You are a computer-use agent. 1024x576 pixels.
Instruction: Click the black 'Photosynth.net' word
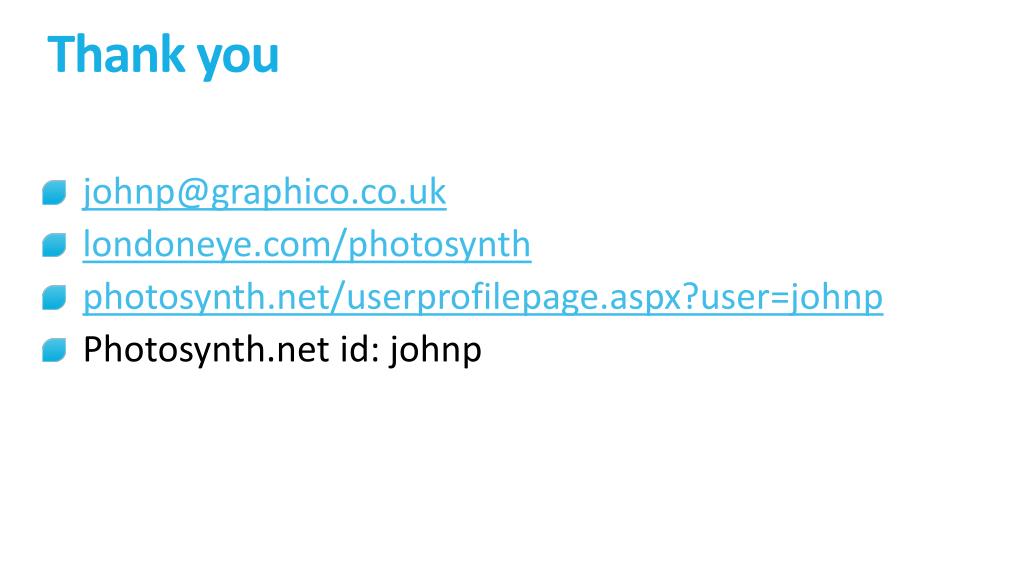pos(206,350)
